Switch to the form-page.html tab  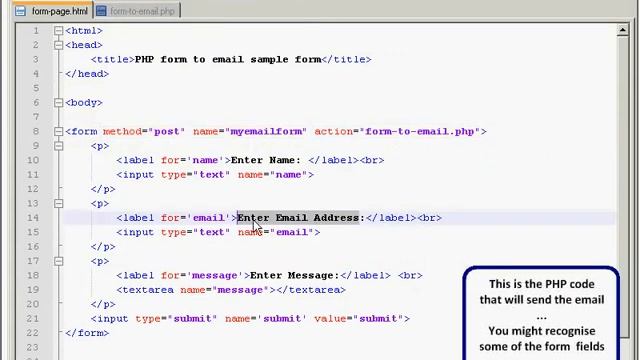(52, 11)
